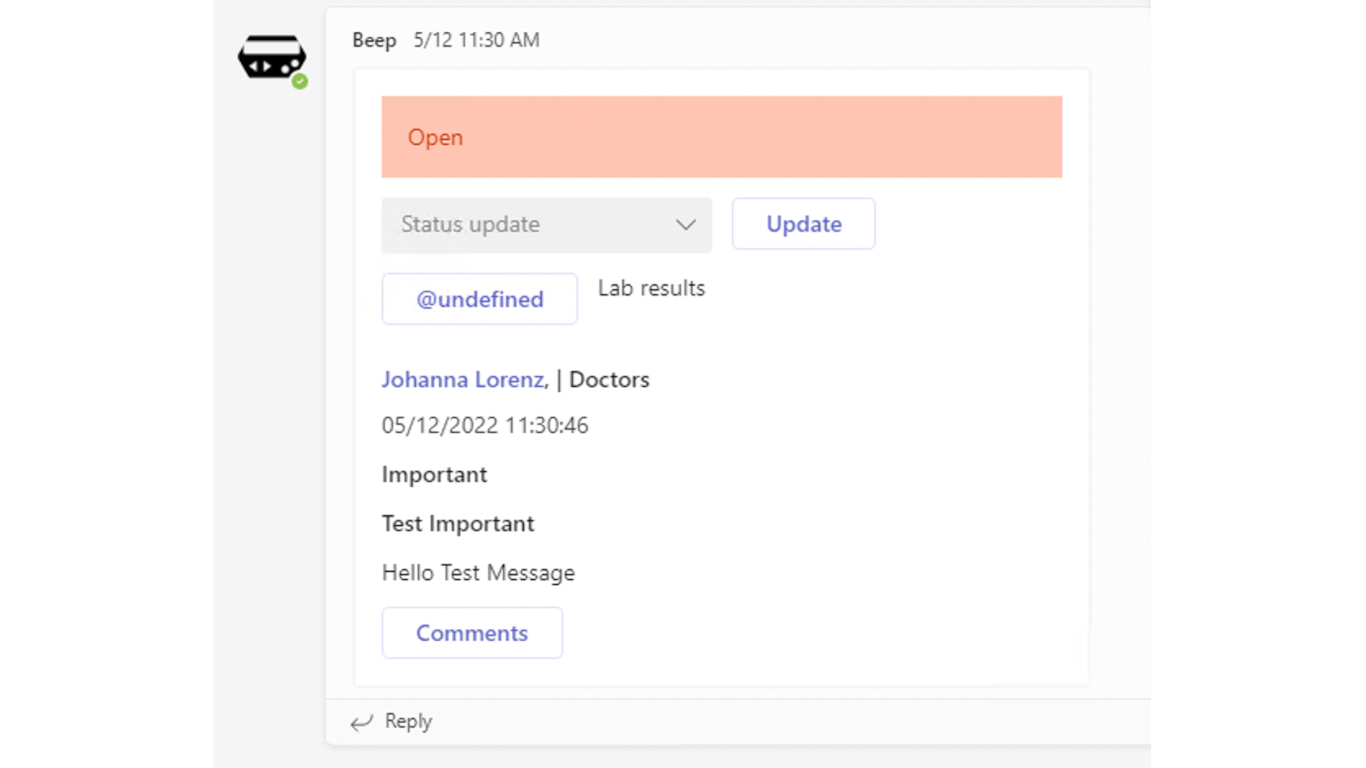Click the 5/12 11:30 AM message timestamp
The image size is (1366, 768).
point(476,41)
